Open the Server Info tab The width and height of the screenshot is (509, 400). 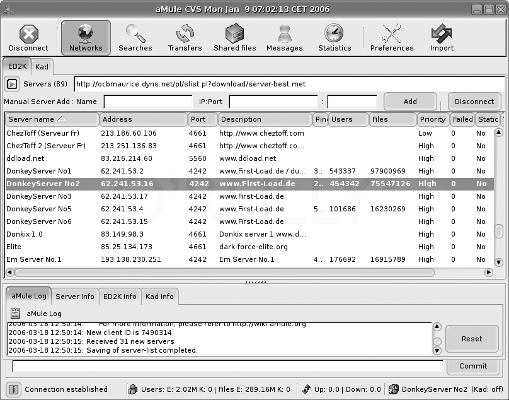click(75, 296)
